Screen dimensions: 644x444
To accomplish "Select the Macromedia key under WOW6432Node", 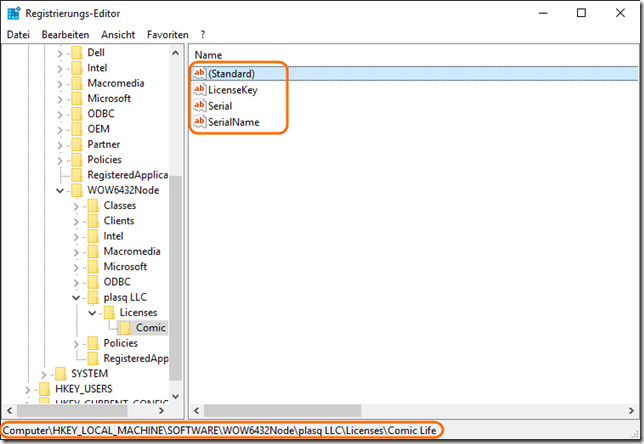I will (x=130, y=251).
